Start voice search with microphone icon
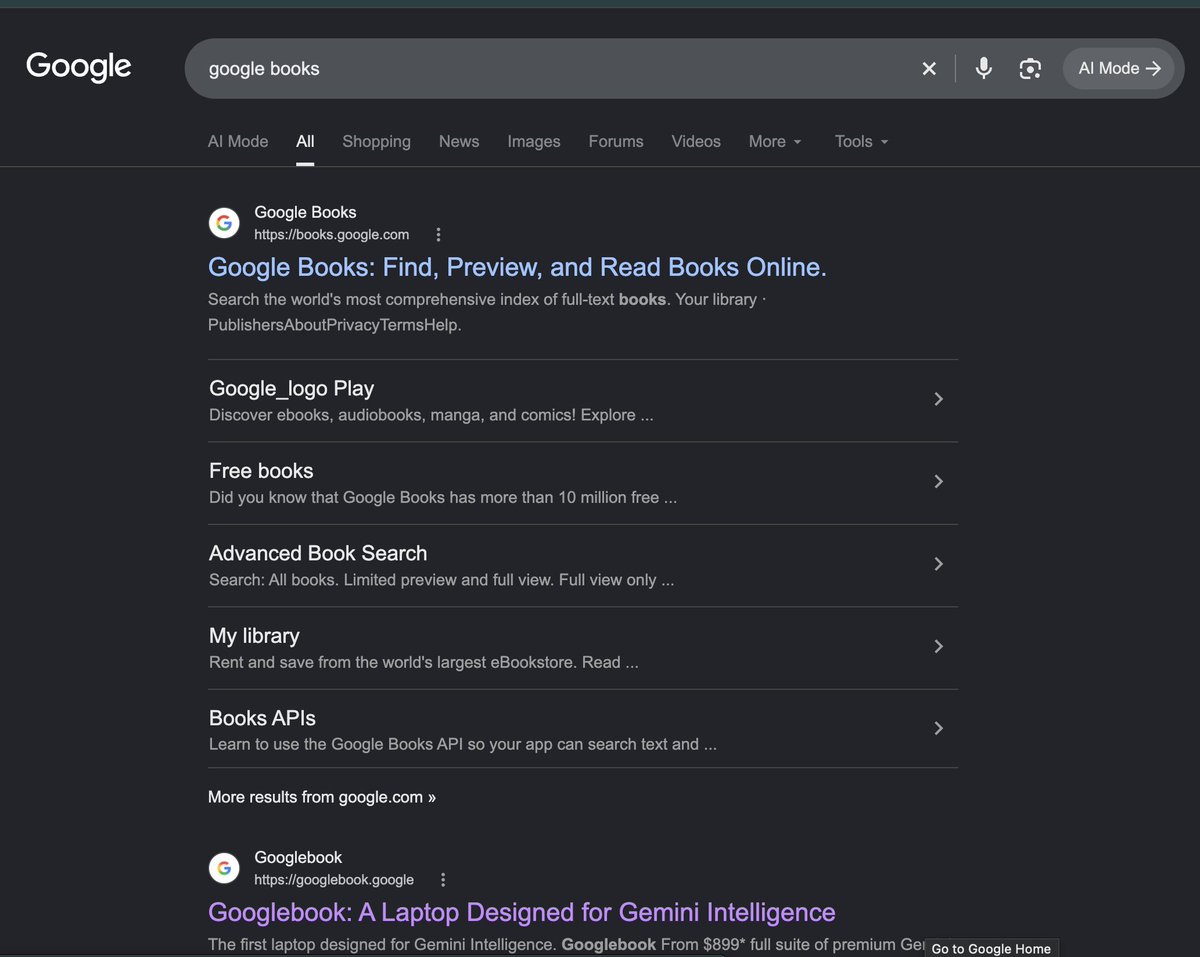1200x957 pixels. pyautogui.click(x=984, y=68)
